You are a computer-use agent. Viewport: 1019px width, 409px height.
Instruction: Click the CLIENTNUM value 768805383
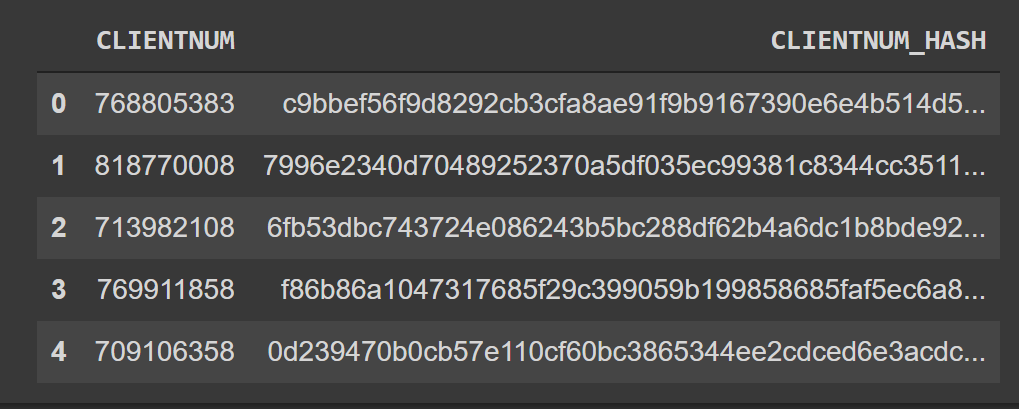165,103
